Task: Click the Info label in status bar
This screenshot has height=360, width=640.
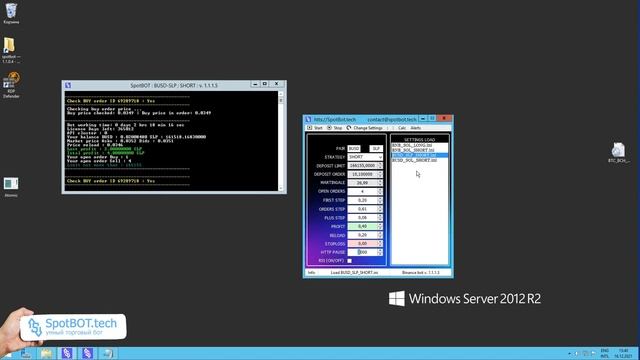Action: [x=311, y=272]
